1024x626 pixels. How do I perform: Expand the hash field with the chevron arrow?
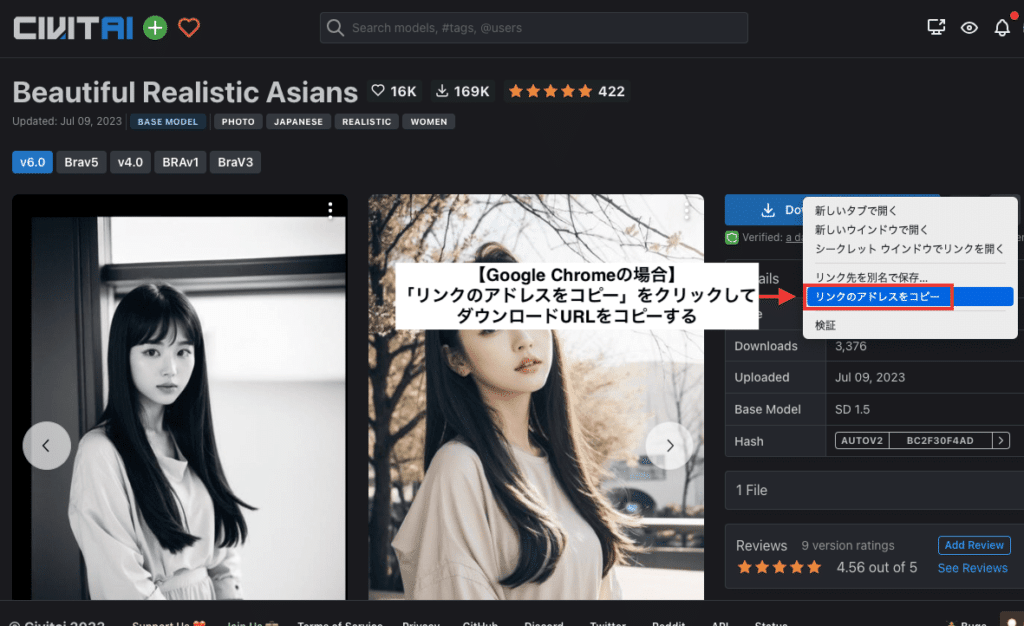point(1000,440)
